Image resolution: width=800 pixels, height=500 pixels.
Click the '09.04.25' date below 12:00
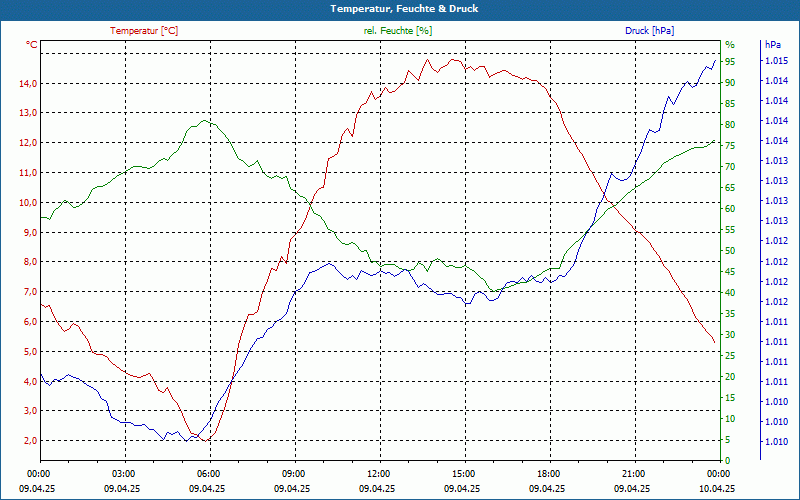(x=377, y=488)
